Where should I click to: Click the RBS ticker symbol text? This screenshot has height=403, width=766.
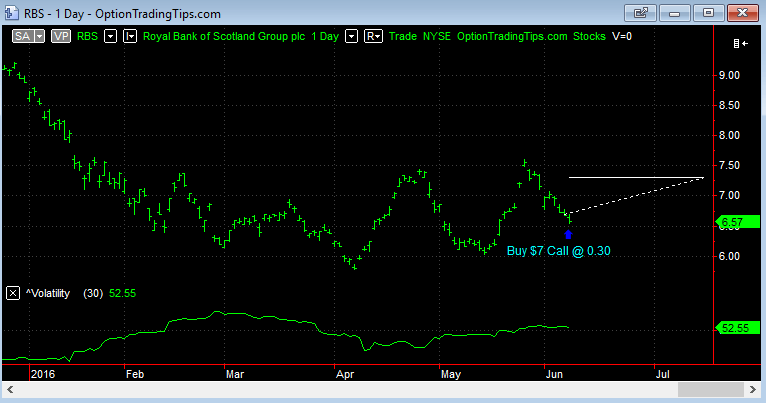tap(87, 37)
